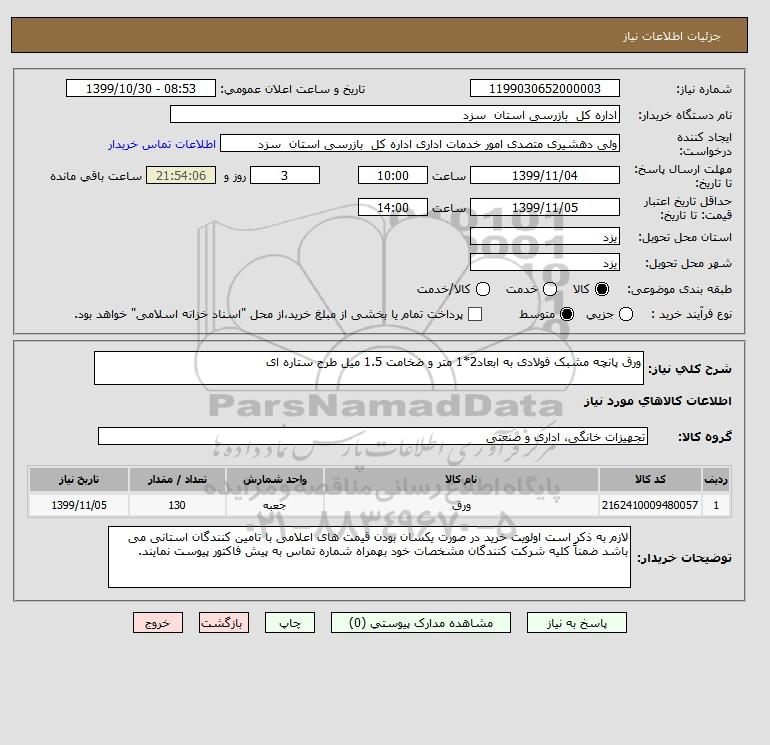Viewport: 770px width, 745px height.
Task: Select the خدمت radio button
Action: [550, 289]
